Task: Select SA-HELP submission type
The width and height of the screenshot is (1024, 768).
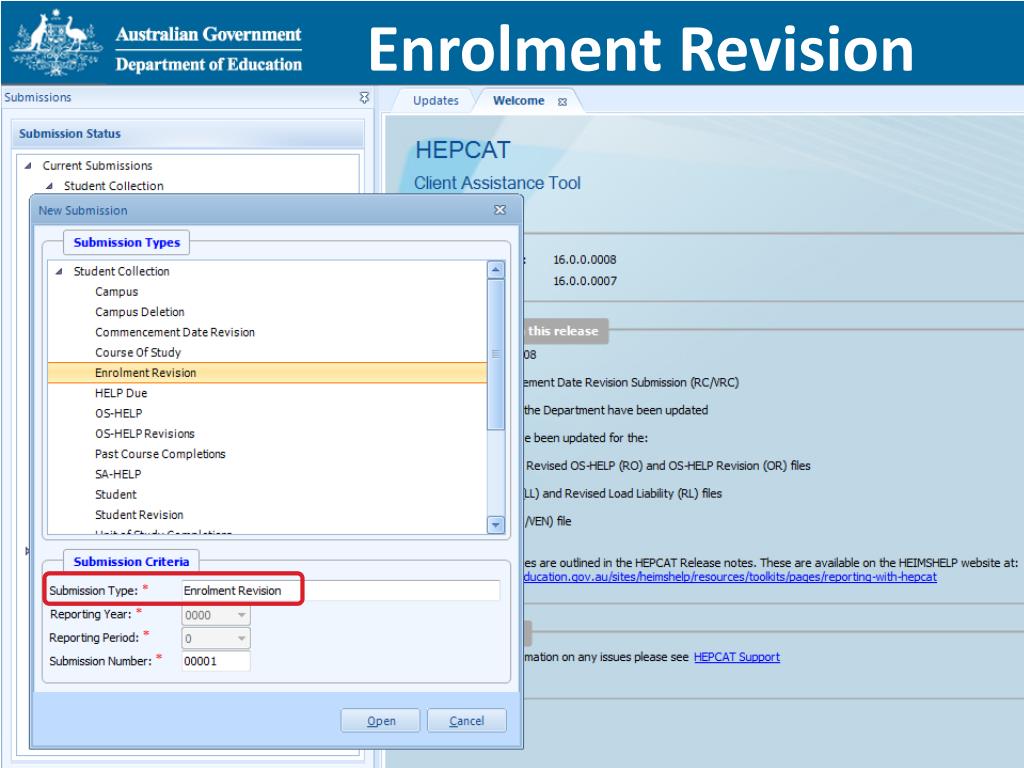Action: pos(118,474)
